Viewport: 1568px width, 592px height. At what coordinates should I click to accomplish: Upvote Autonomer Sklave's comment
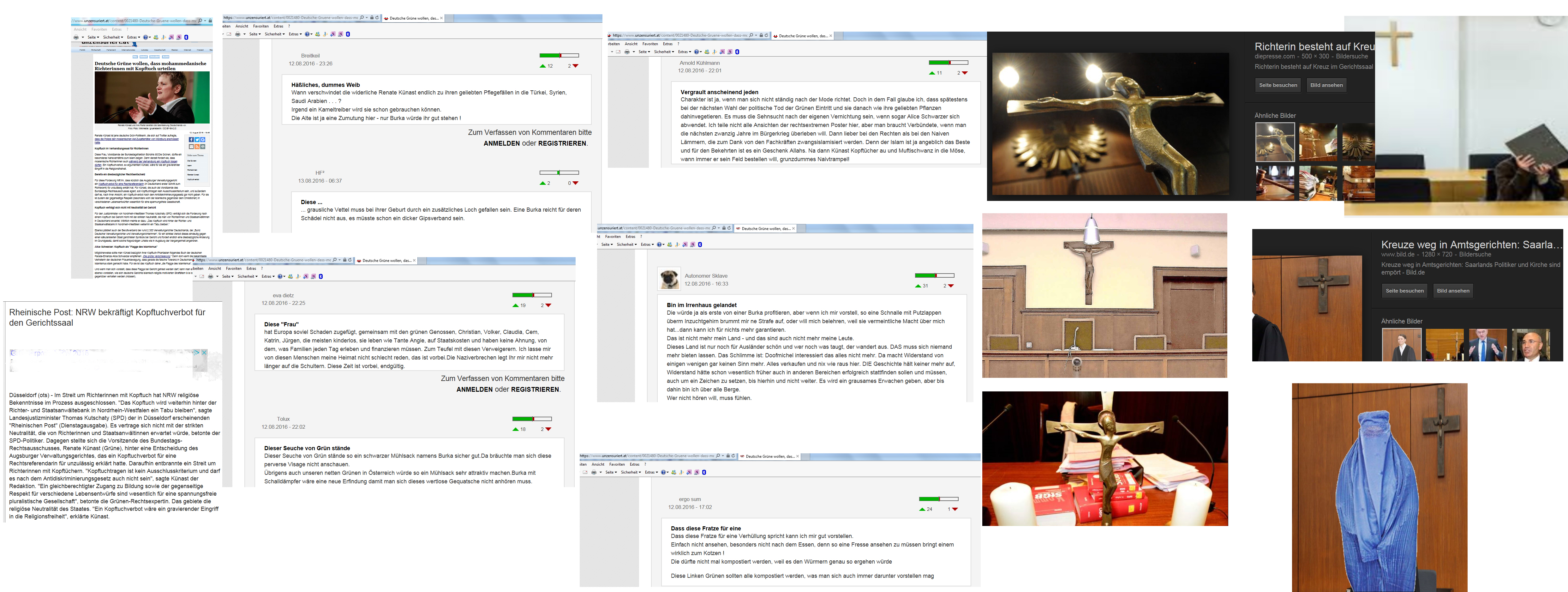pos(918,286)
